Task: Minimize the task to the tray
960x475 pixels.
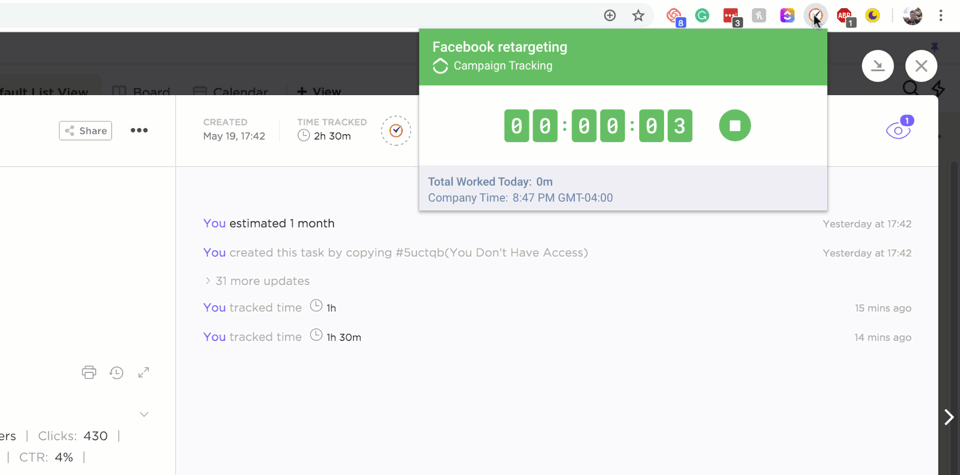Action: pos(877,66)
